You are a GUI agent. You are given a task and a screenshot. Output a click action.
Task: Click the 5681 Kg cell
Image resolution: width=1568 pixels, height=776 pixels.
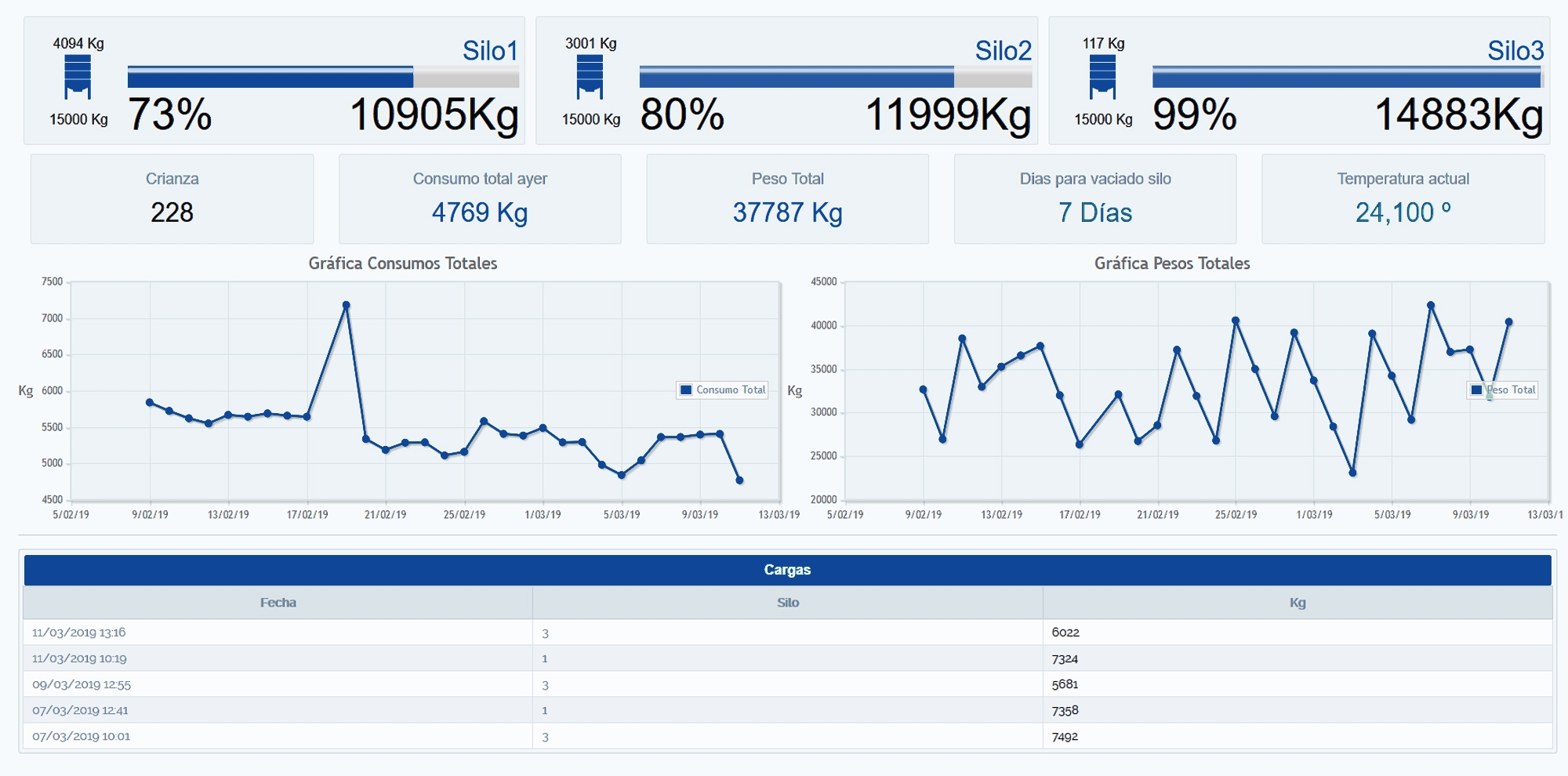(1298, 684)
